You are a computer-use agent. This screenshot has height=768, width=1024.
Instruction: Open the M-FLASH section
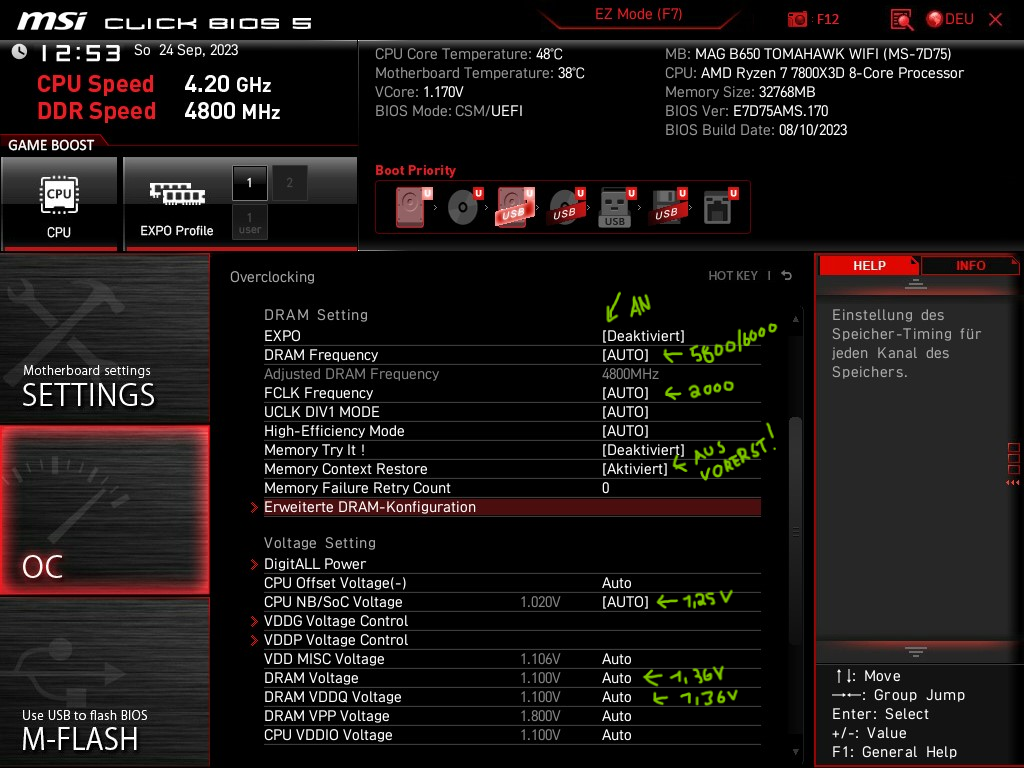(104, 682)
